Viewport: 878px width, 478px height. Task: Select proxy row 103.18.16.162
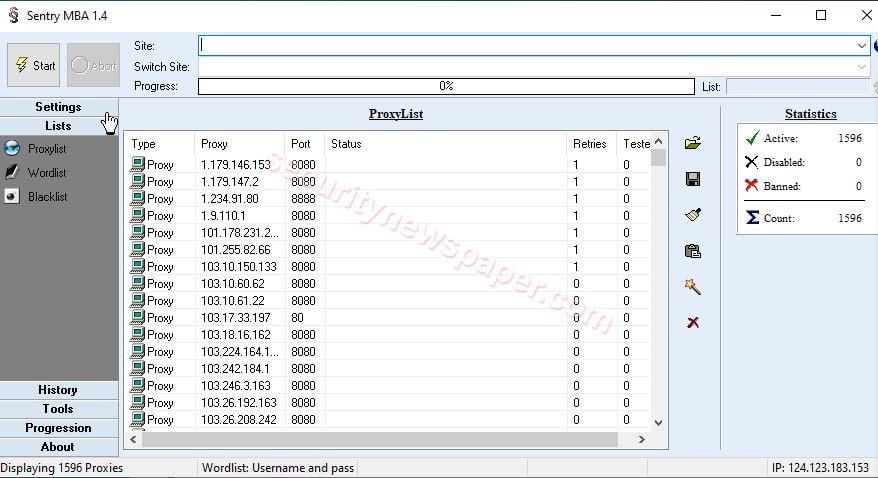tap(387, 335)
